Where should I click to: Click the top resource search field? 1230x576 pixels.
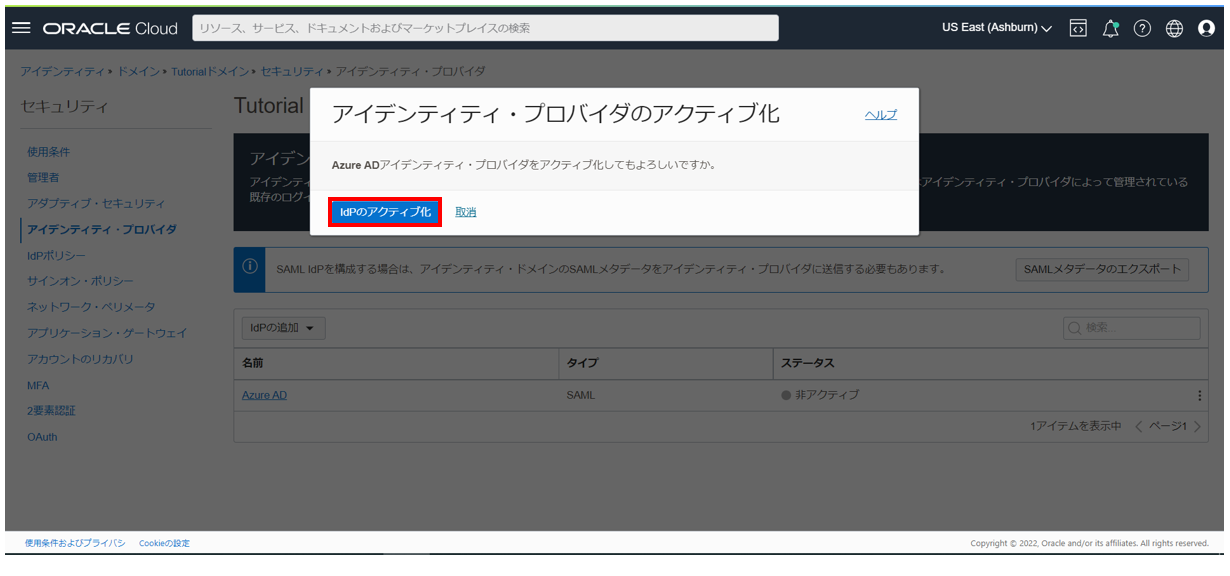pyautogui.click(x=485, y=28)
